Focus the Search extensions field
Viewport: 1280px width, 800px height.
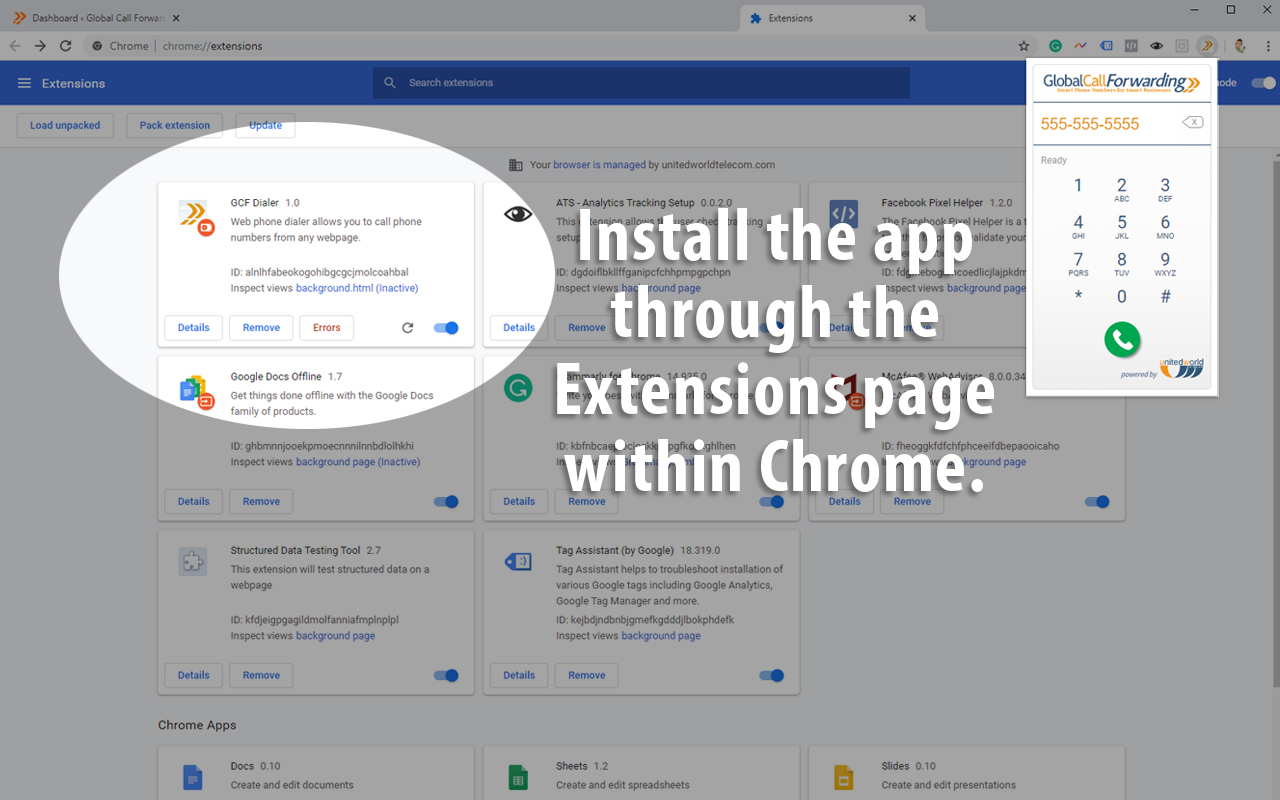(641, 83)
